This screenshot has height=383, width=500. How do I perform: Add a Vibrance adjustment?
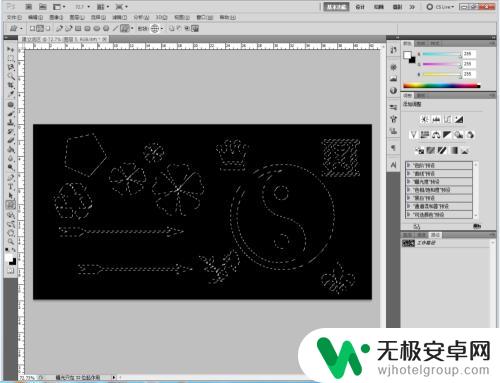coord(413,135)
